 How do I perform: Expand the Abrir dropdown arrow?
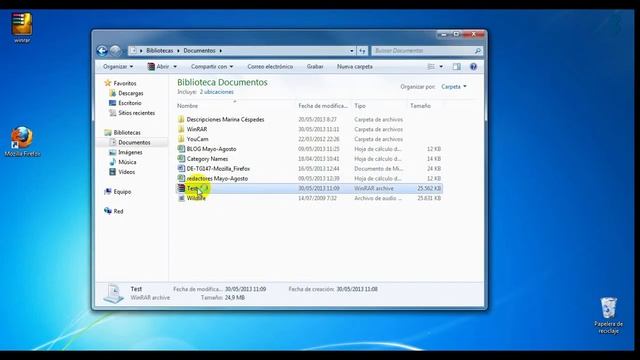click(x=175, y=67)
